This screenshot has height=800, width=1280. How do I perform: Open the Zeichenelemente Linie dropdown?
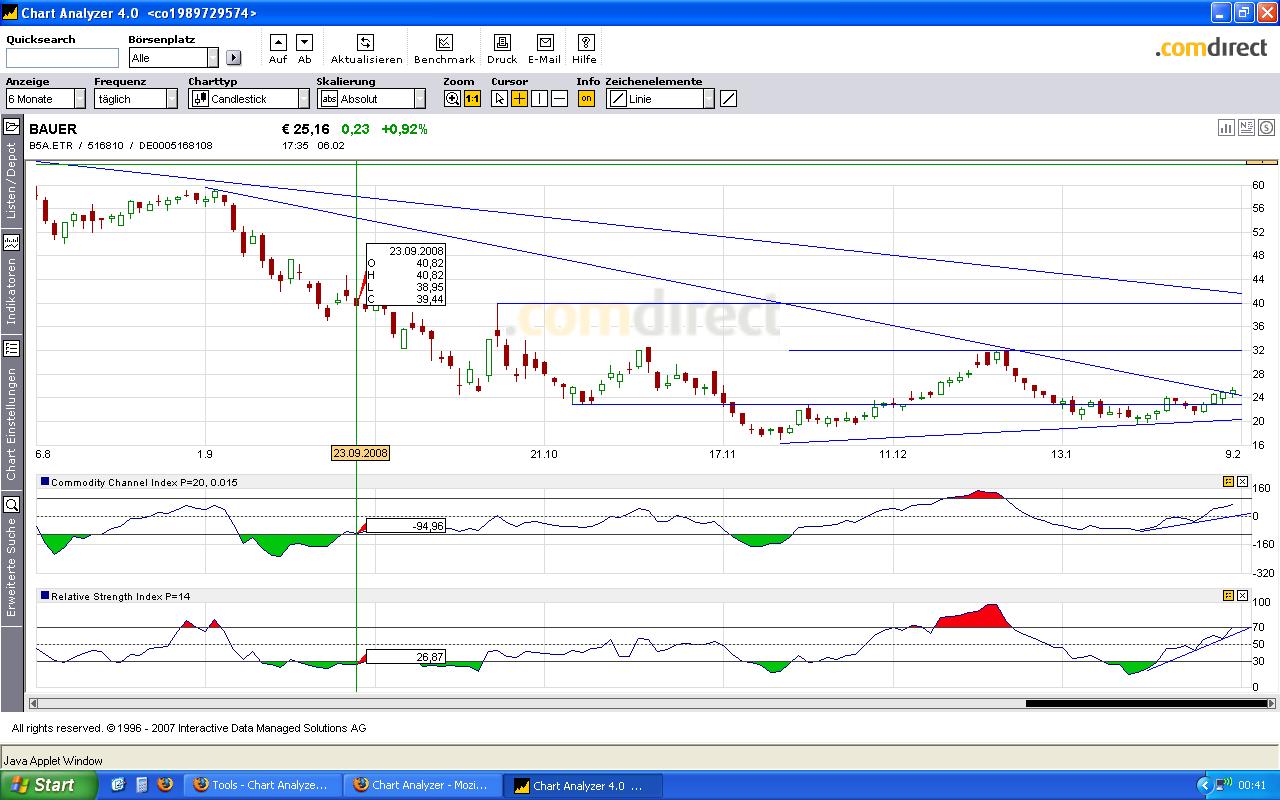pos(708,99)
